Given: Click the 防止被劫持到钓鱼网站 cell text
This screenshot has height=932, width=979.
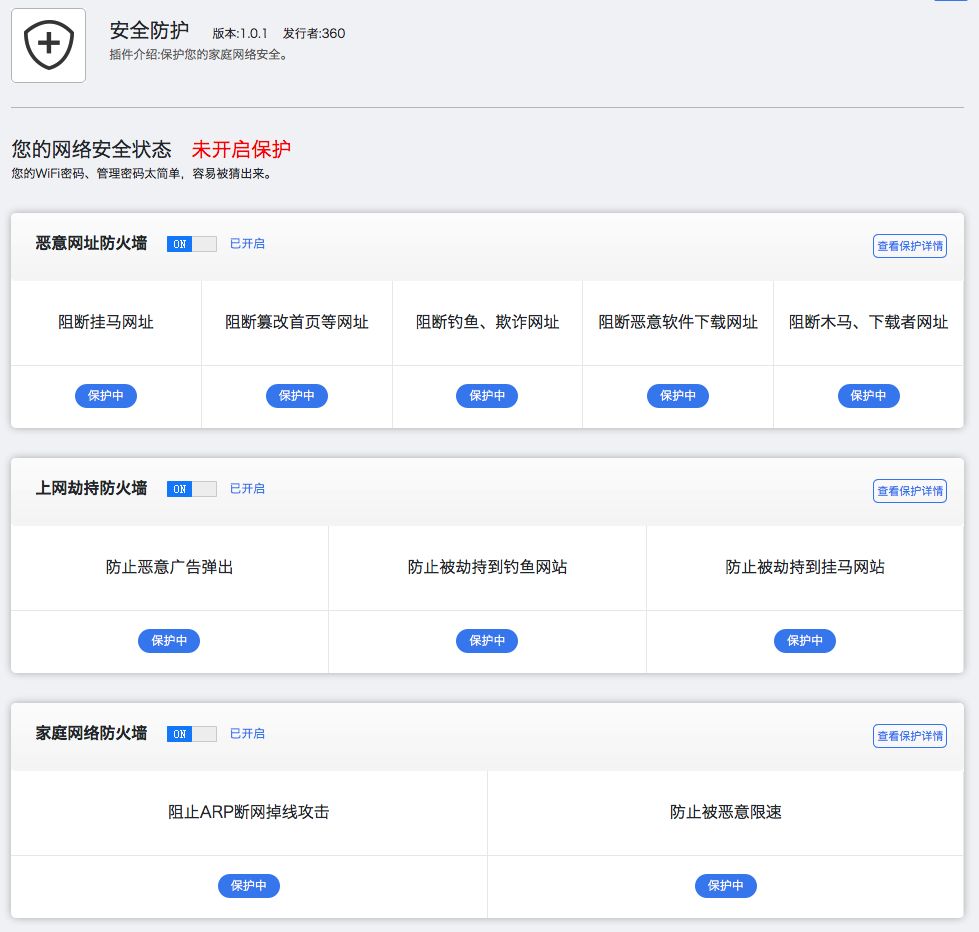Looking at the screenshot, I should point(487,567).
